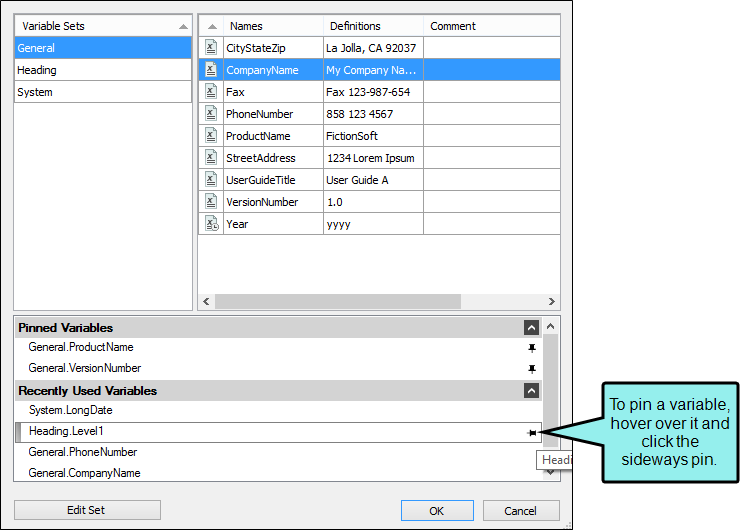
Task: Click the UserGuideTitle variable icon
Action: coord(211,179)
